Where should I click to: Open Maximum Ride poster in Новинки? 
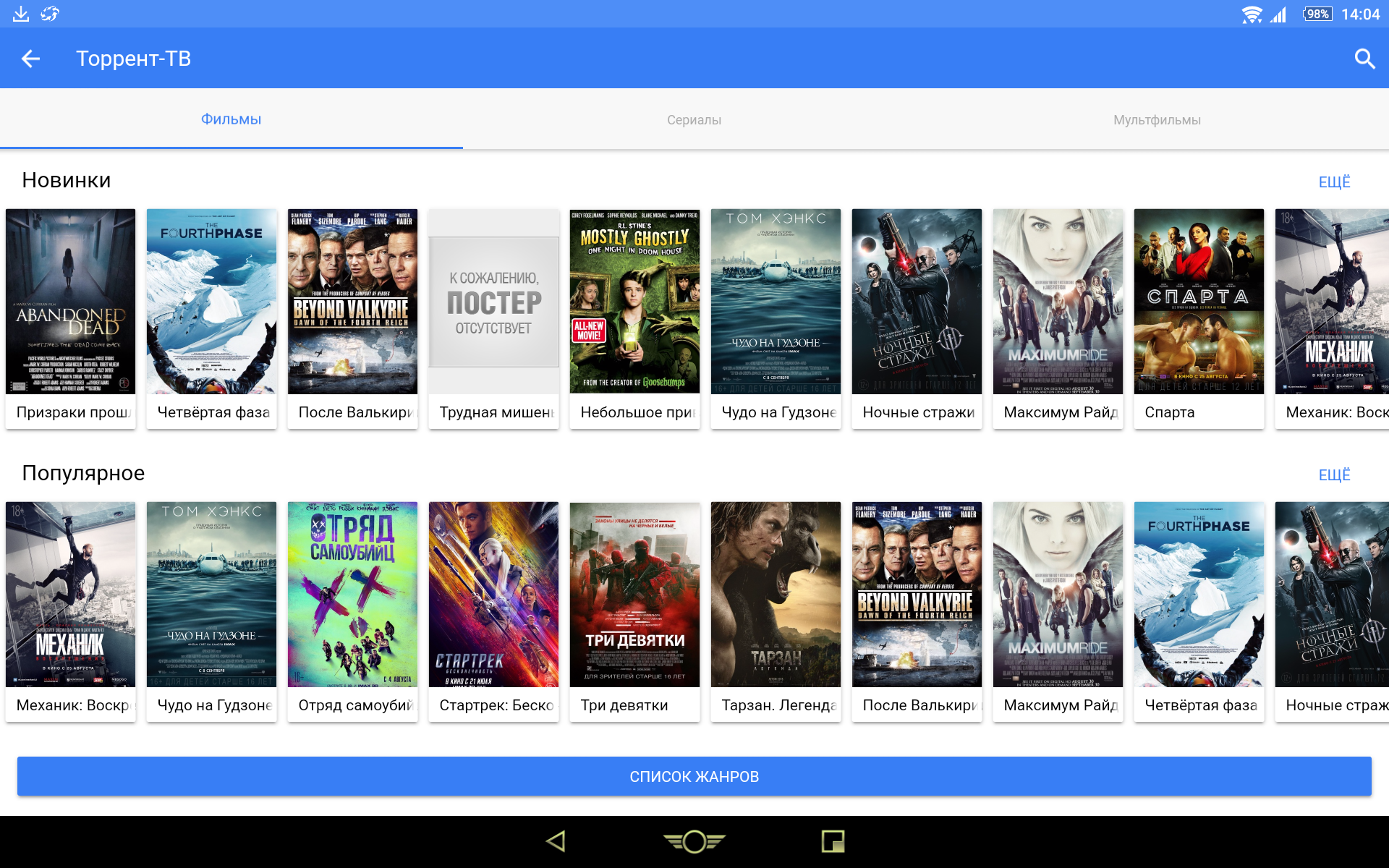[x=1058, y=302]
